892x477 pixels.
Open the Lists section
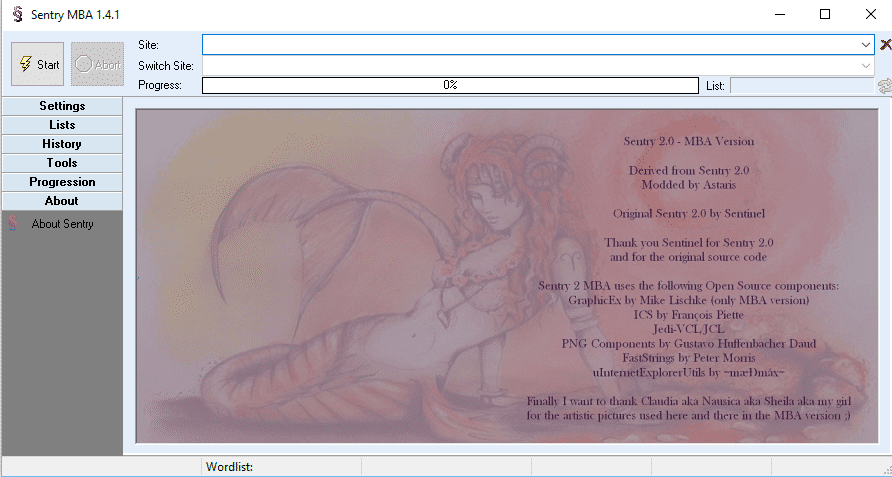62,125
